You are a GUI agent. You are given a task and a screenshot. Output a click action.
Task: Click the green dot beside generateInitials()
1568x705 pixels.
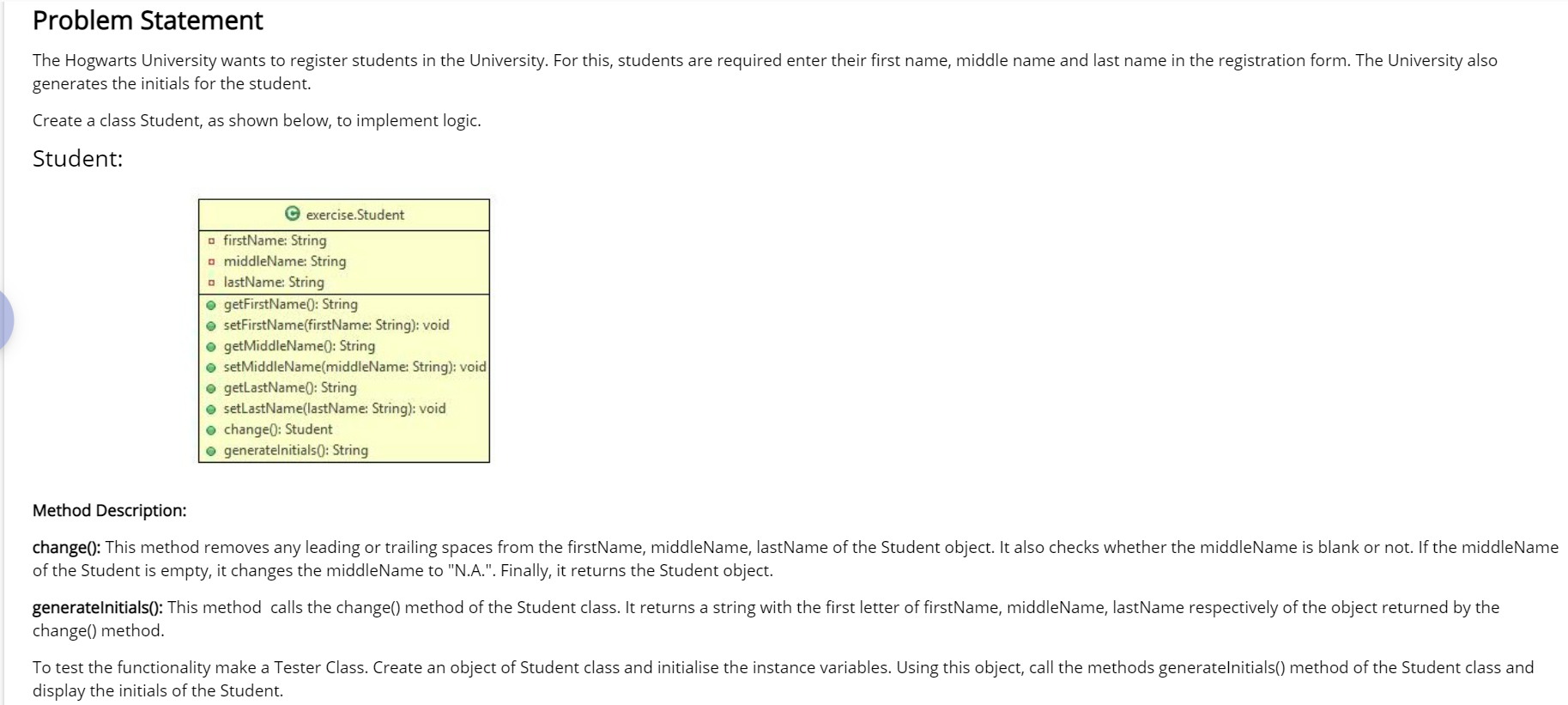pos(211,451)
